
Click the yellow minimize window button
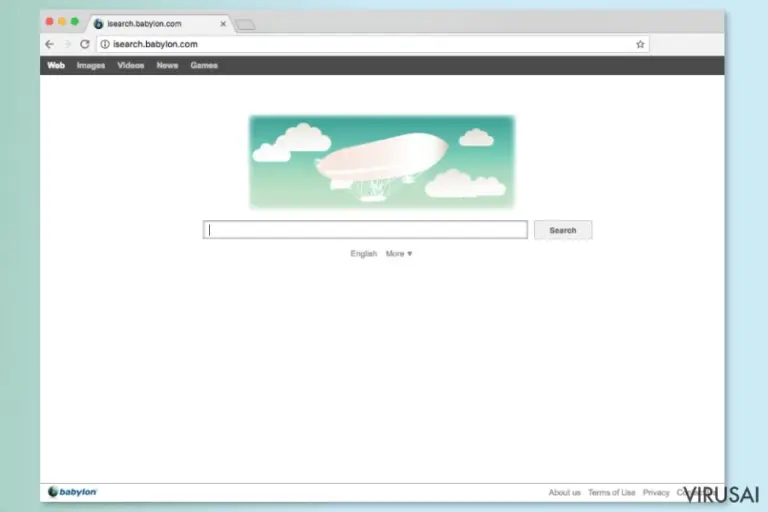click(x=62, y=22)
